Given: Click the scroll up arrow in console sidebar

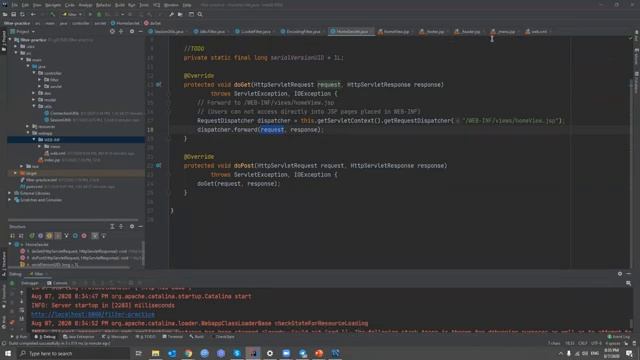Looking at the screenshot, I should tap(22, 293).
